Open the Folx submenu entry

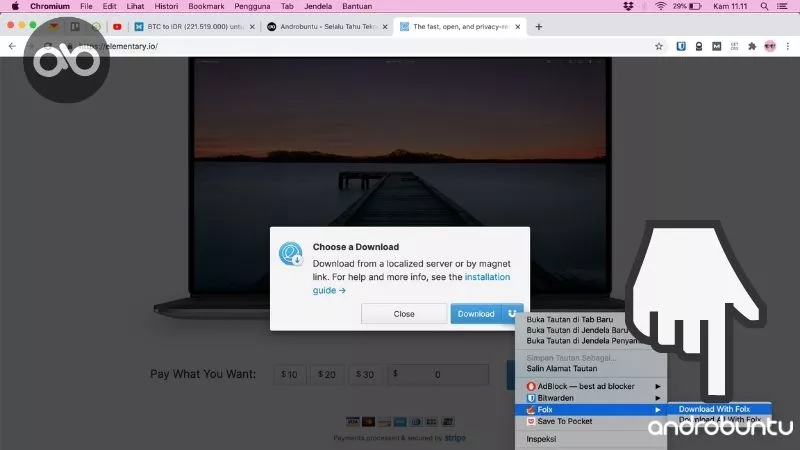click(x=591, y=410)
